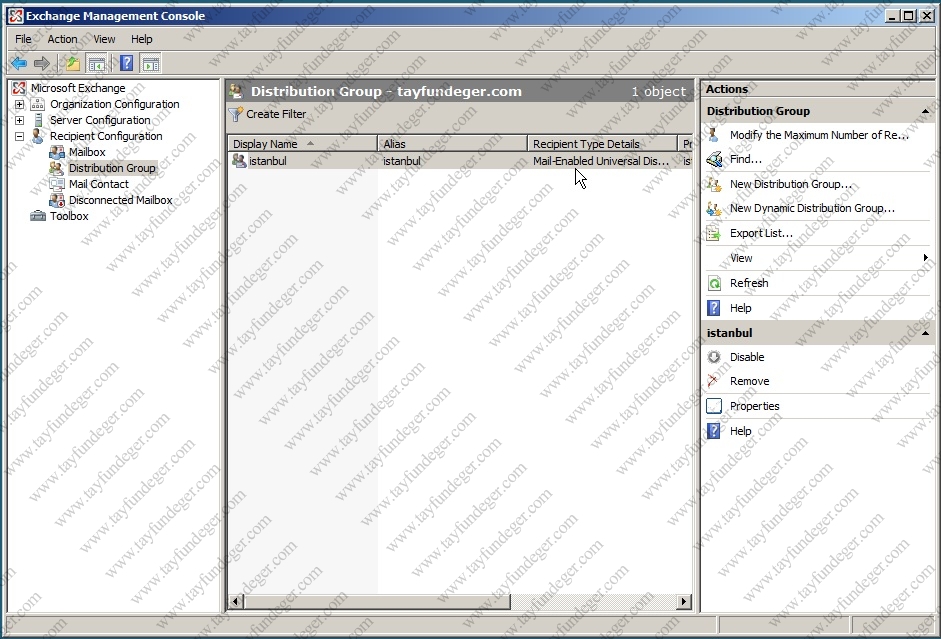Screen dimensions: 941x639
Task: Open the File menu
Action: point(23,39)
